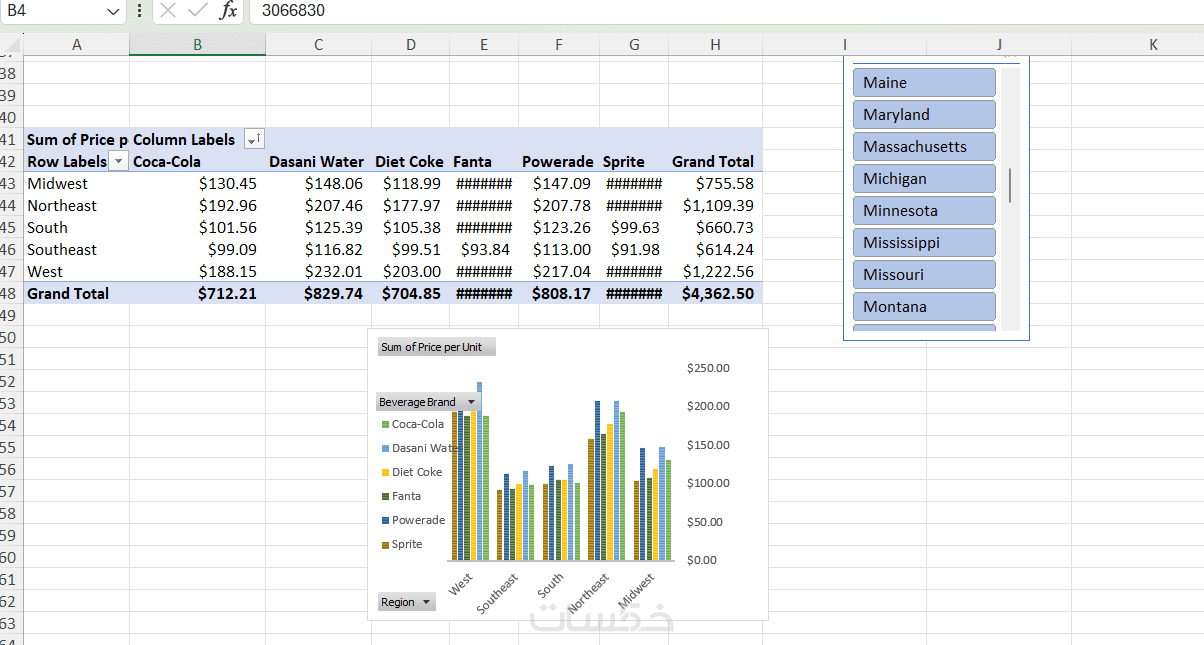Click the Northeast row label cell

click(x=77, y=205)
